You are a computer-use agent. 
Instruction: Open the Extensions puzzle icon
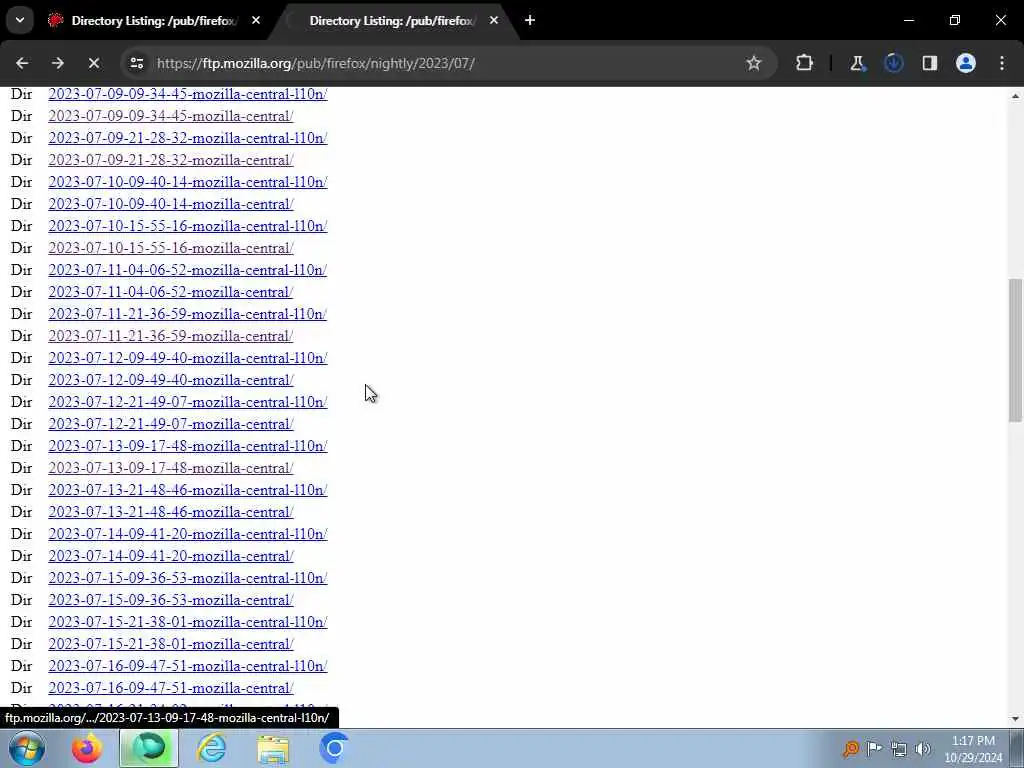click(805, 63)
